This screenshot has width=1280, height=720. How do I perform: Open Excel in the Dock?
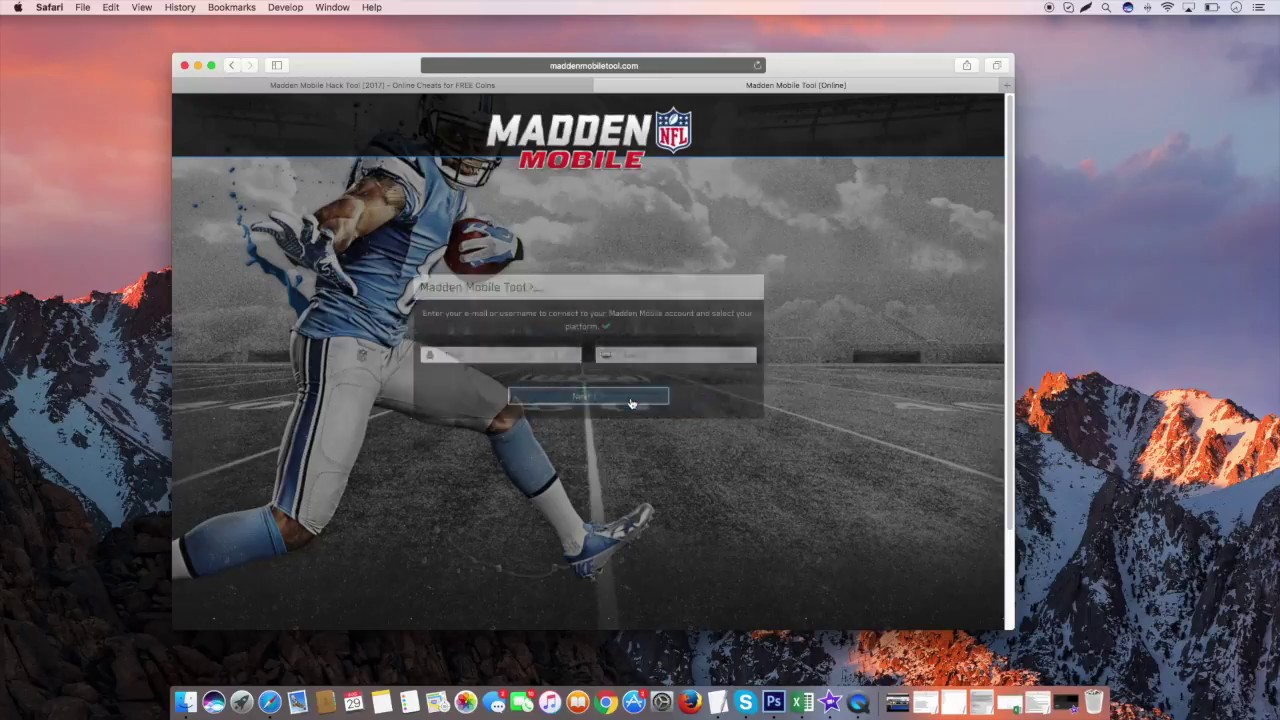tap(800, 702)
